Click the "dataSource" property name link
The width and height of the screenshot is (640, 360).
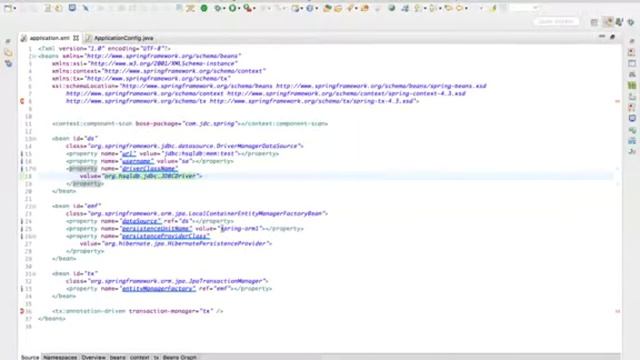[x=141, y=221]
